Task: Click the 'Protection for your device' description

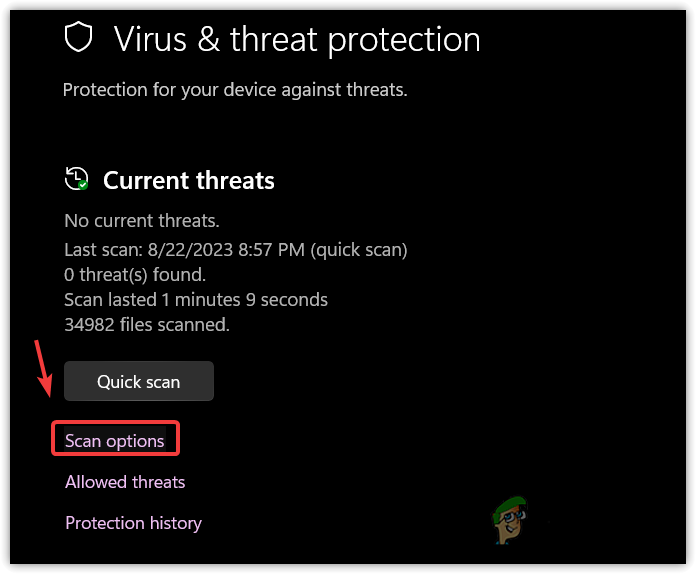Action: pyautogui.click(x=235, y=90)
